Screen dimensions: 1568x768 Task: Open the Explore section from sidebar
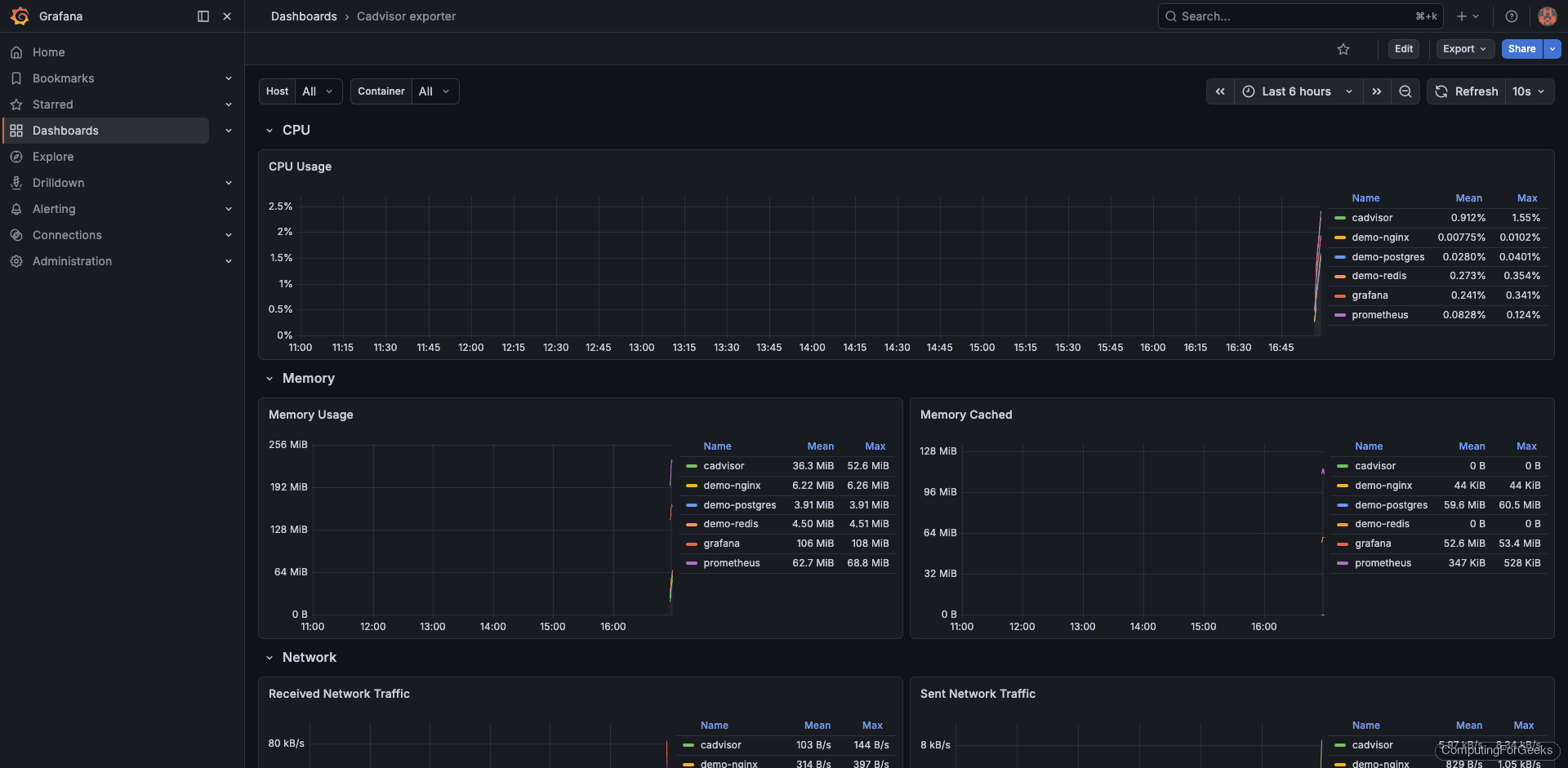pos(53,156)
